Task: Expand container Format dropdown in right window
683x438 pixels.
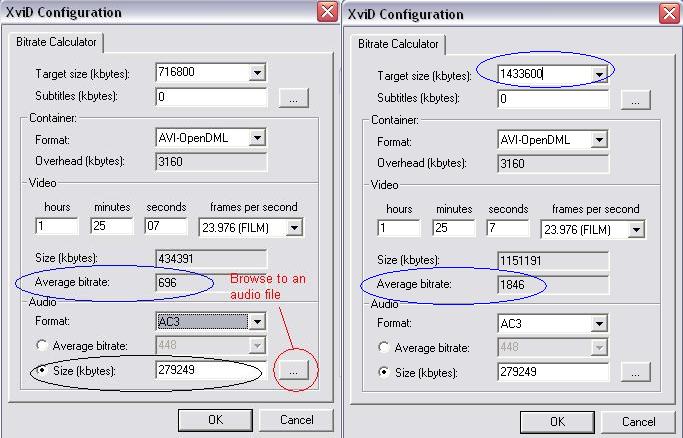Action: [x=599, y=140]
